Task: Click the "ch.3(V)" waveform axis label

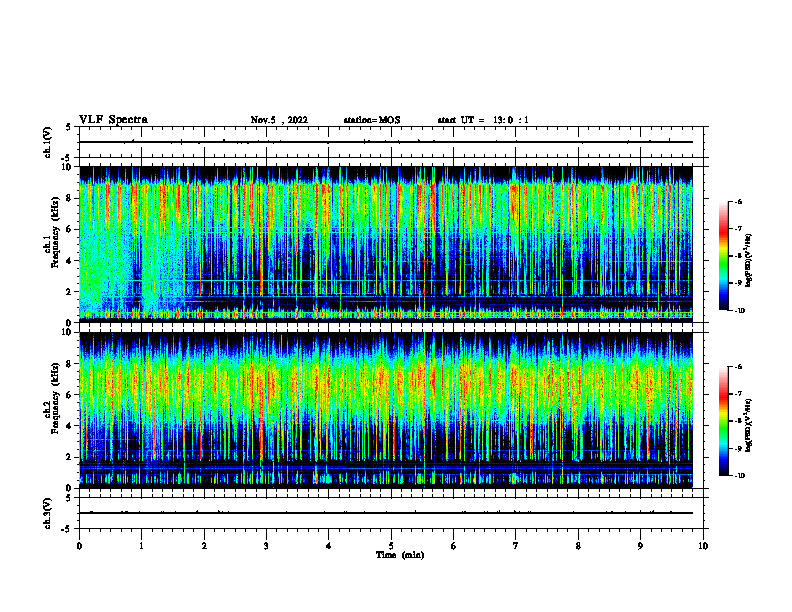Action: 47,513
